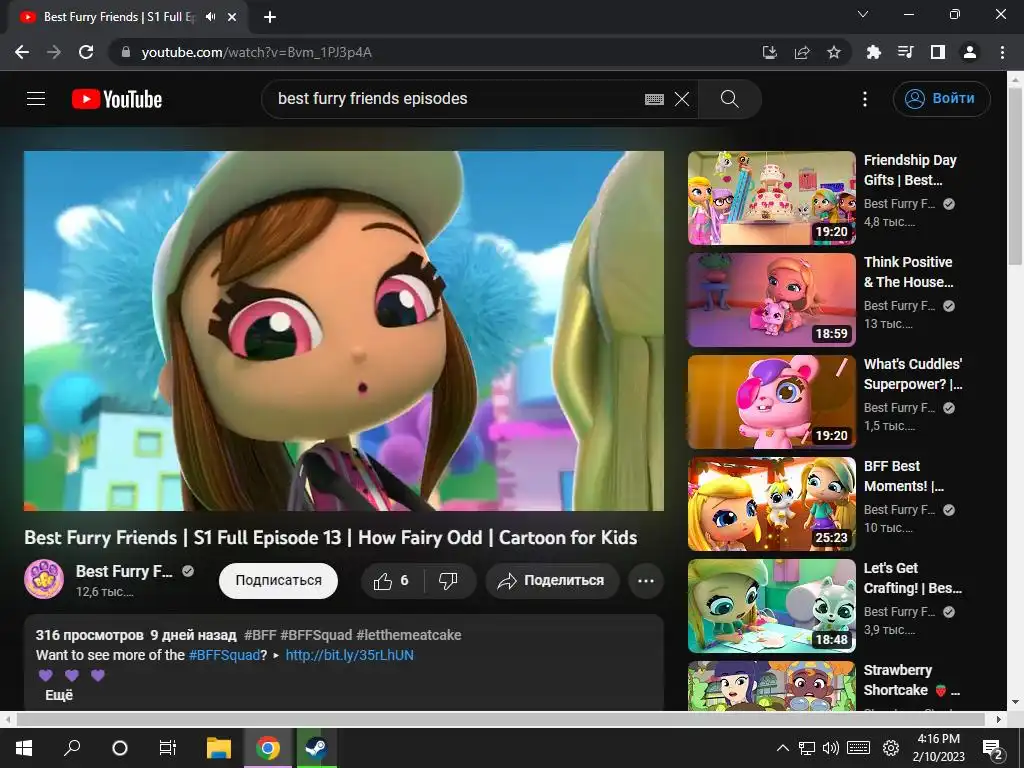
Task: Share video via Поделиться button
Action: [x=552, y=581]
